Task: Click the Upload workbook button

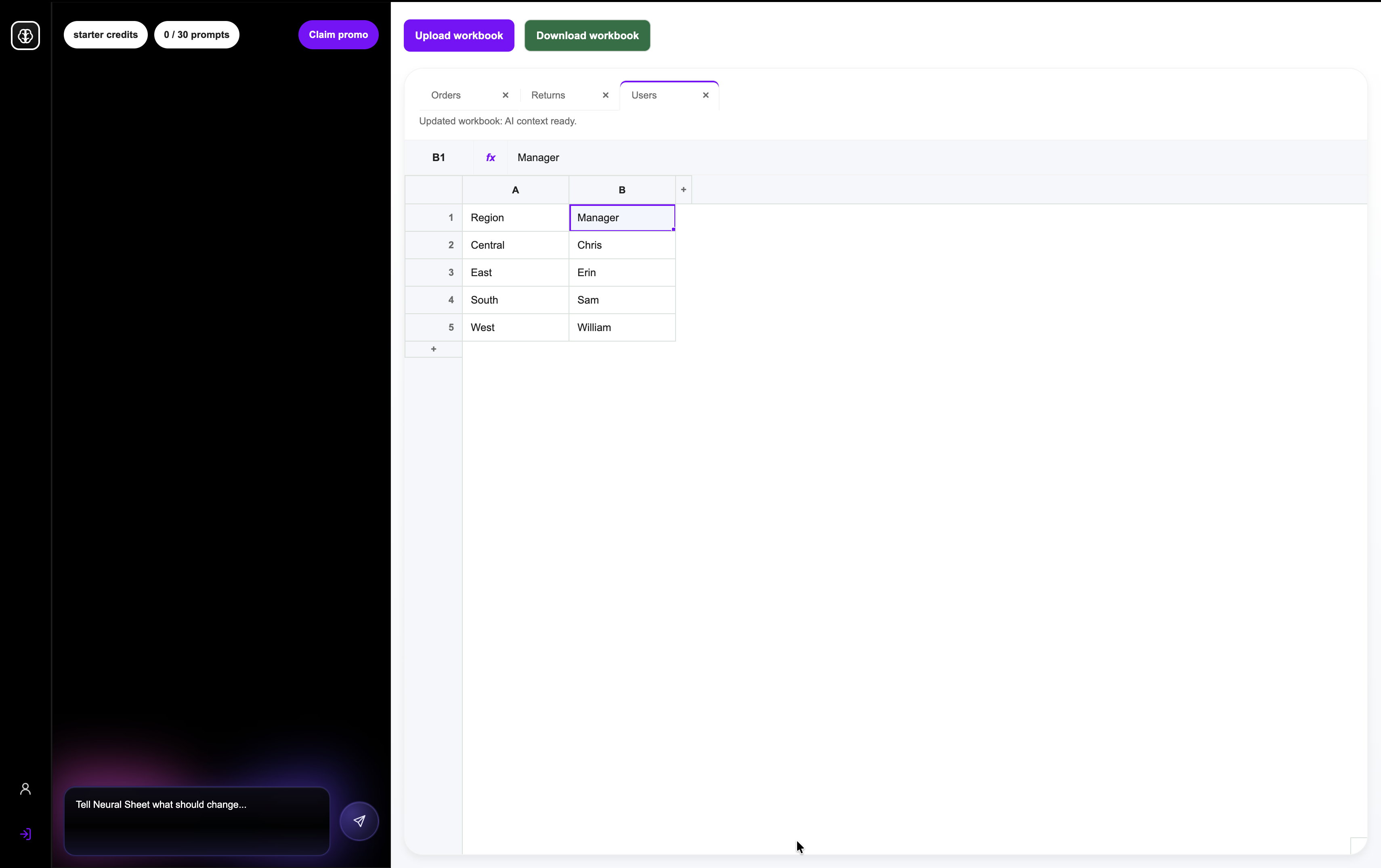Action: tap(459, 36)
